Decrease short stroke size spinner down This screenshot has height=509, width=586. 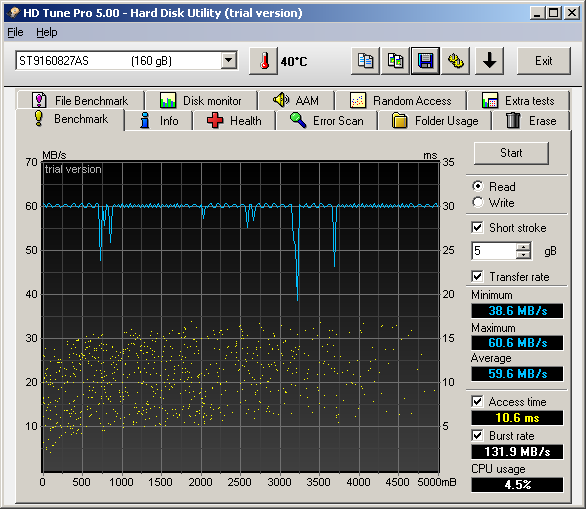coord(523,255)
